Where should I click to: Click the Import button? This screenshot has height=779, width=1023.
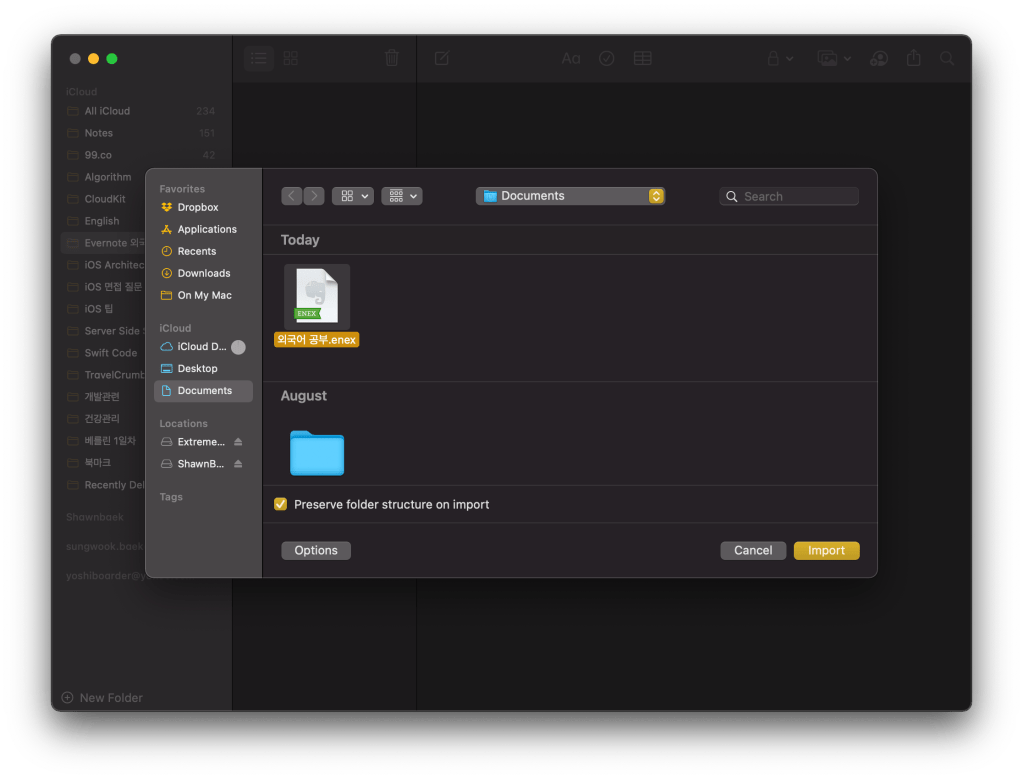(x=826, y=550)
